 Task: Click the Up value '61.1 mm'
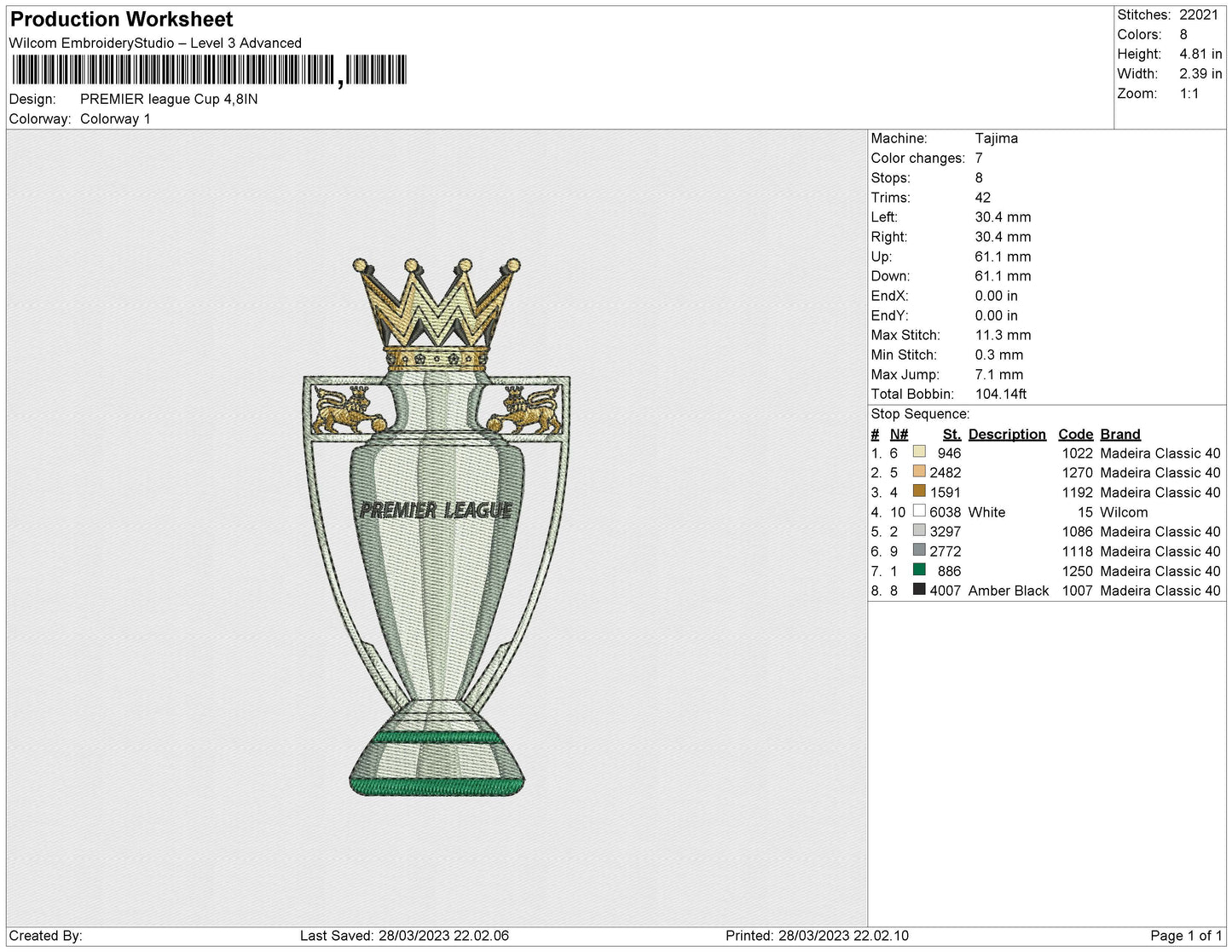coord(1004,257)
